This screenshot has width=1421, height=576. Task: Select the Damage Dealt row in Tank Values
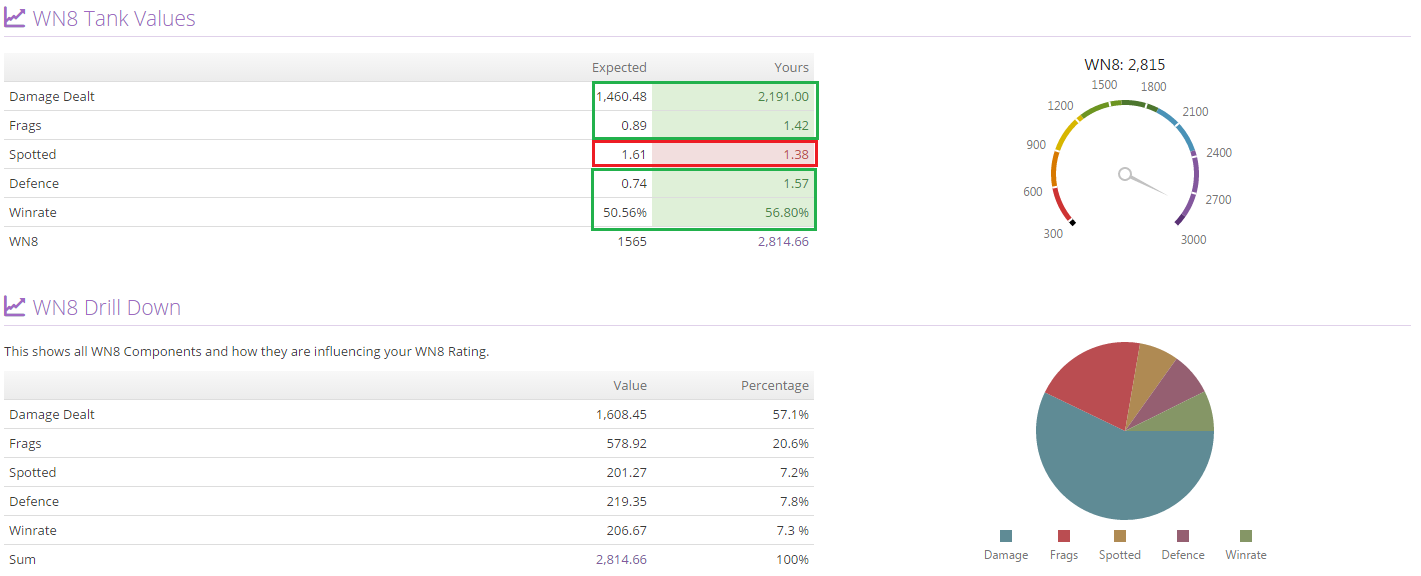tap(409, 96)
